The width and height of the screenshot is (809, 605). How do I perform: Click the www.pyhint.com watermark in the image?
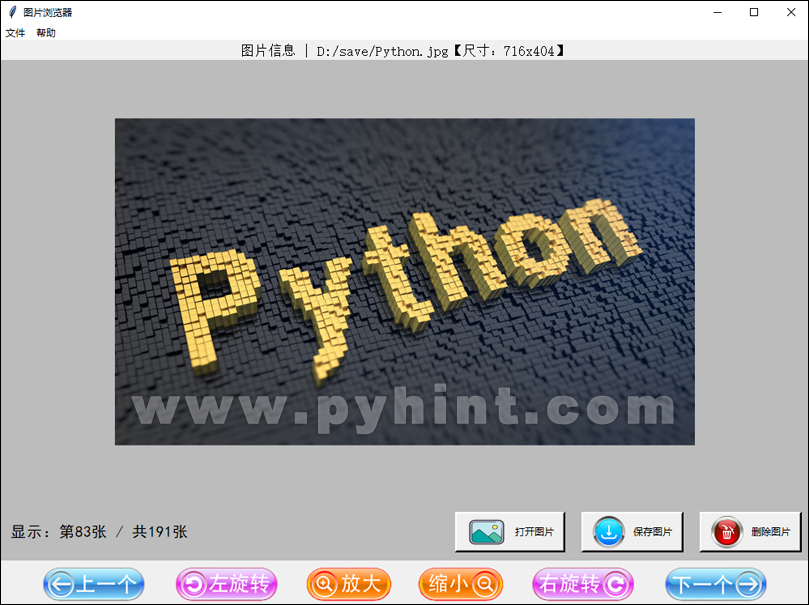[404, 408]
